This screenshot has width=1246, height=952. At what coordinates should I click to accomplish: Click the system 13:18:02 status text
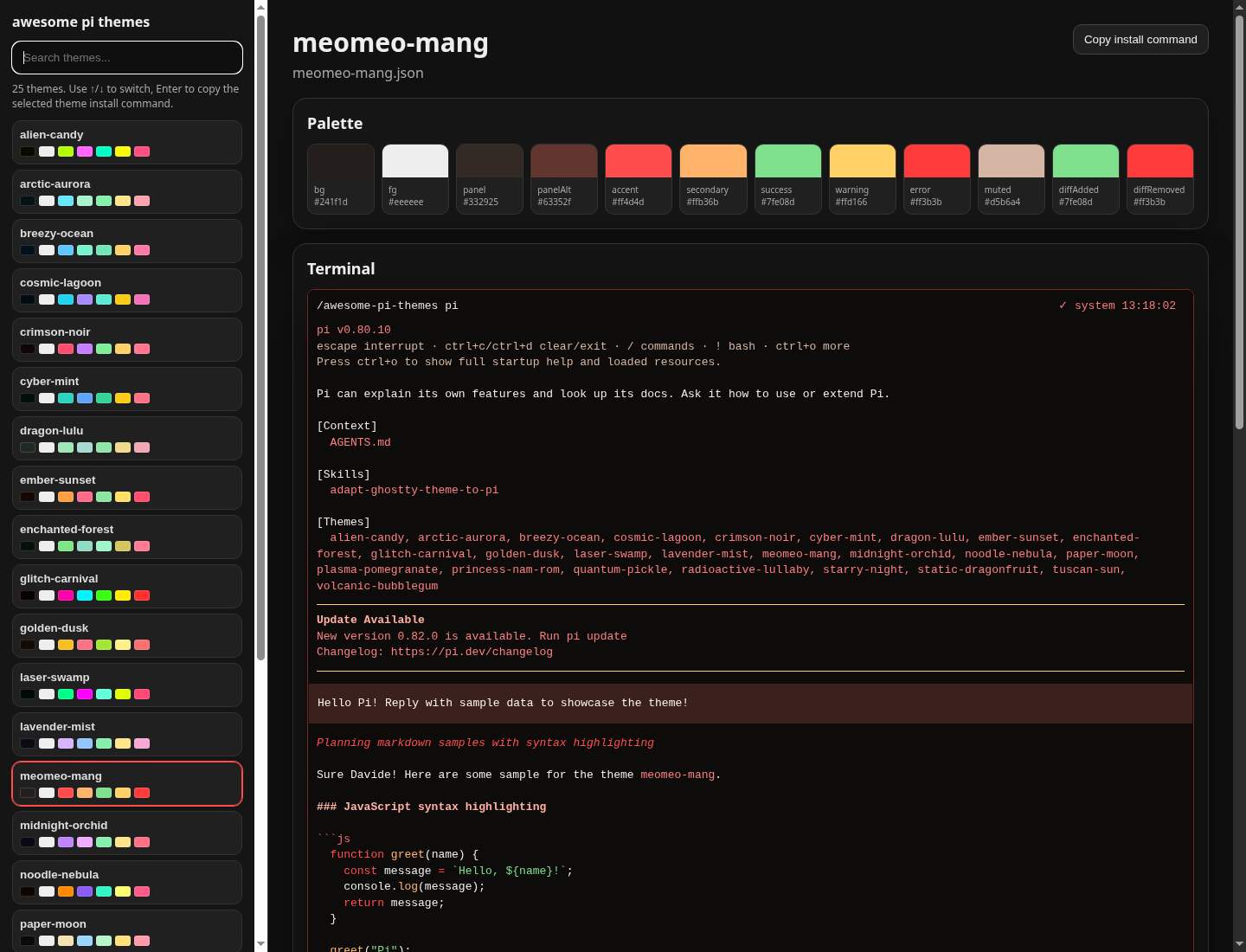click(1125, 306)
